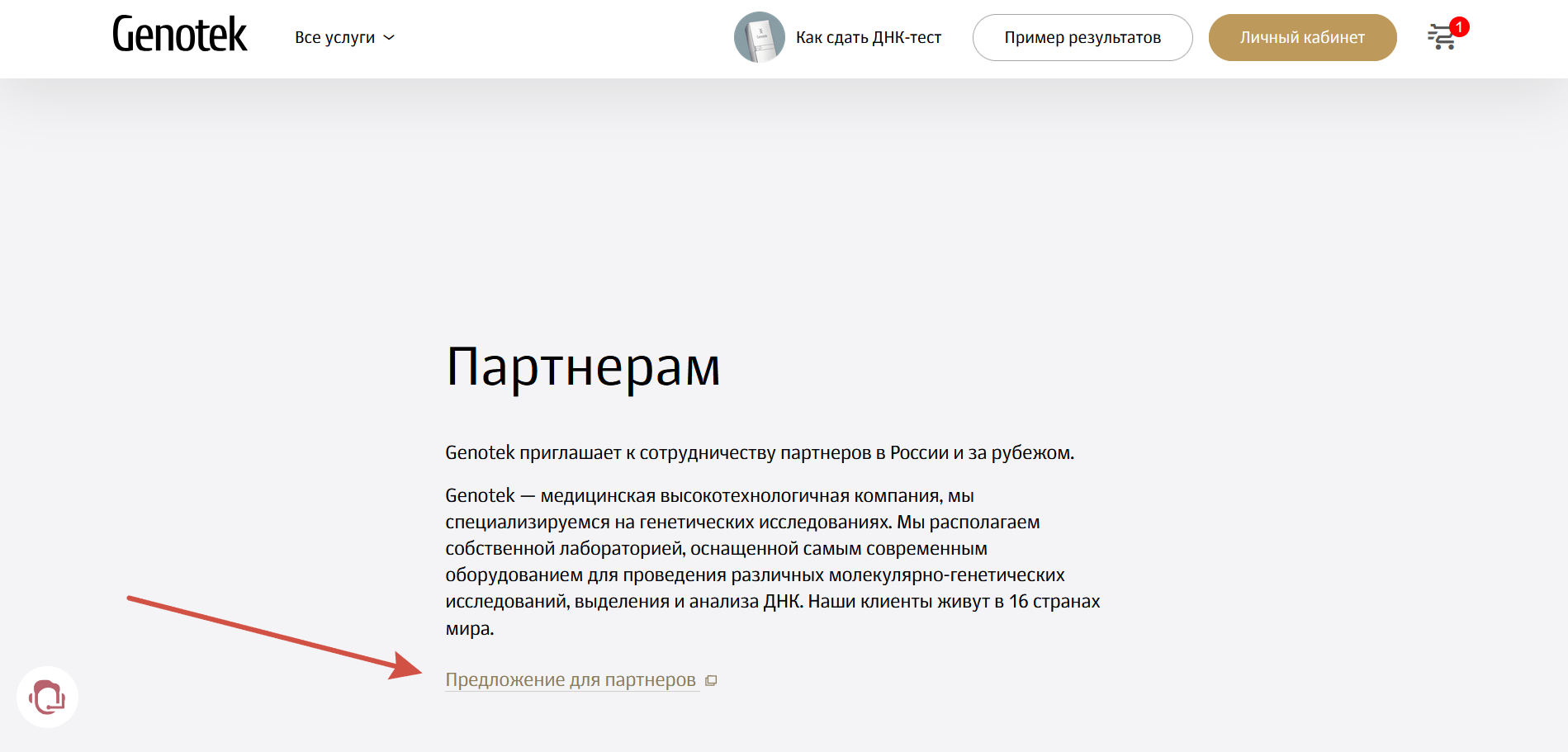Click the chevron next to Все услуги
Viewport: 1568px width, 752px height.
pos(390,38)
